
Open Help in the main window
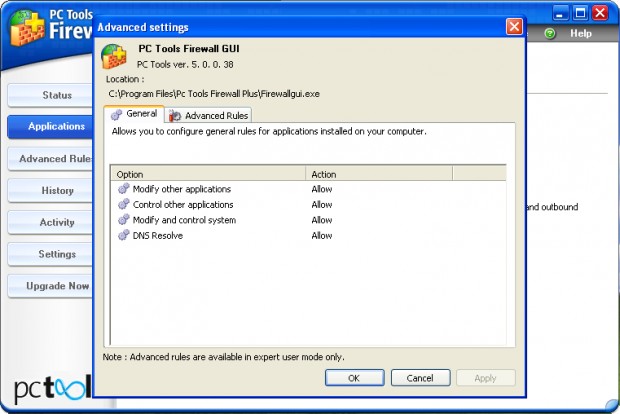(x=580, y=34)
